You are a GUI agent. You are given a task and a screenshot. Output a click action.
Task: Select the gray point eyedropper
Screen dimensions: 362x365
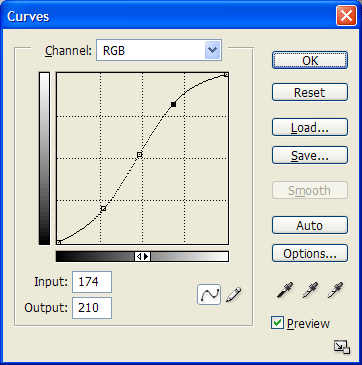[x=310, y=290]
